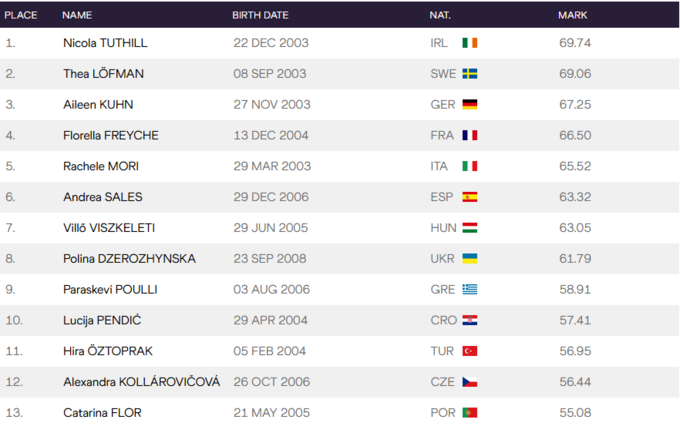Sort by the MARK column header
680x433 pixels.
(572, 15)
